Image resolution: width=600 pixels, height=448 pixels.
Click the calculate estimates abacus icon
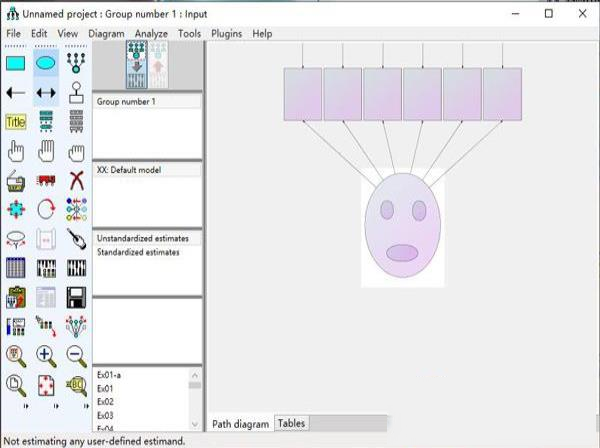pyautogui.click(x=77, y=268)
